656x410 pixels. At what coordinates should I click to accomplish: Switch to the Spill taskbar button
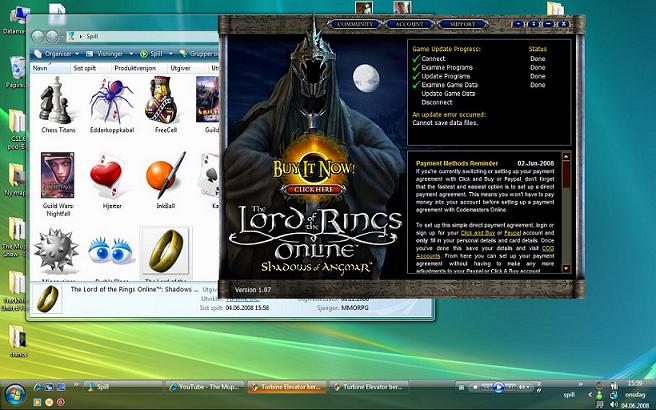123,387
